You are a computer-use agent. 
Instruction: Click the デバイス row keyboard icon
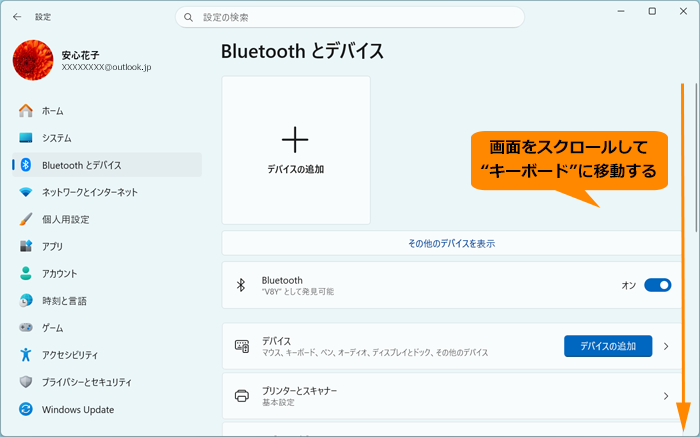(x=242, y=346)
